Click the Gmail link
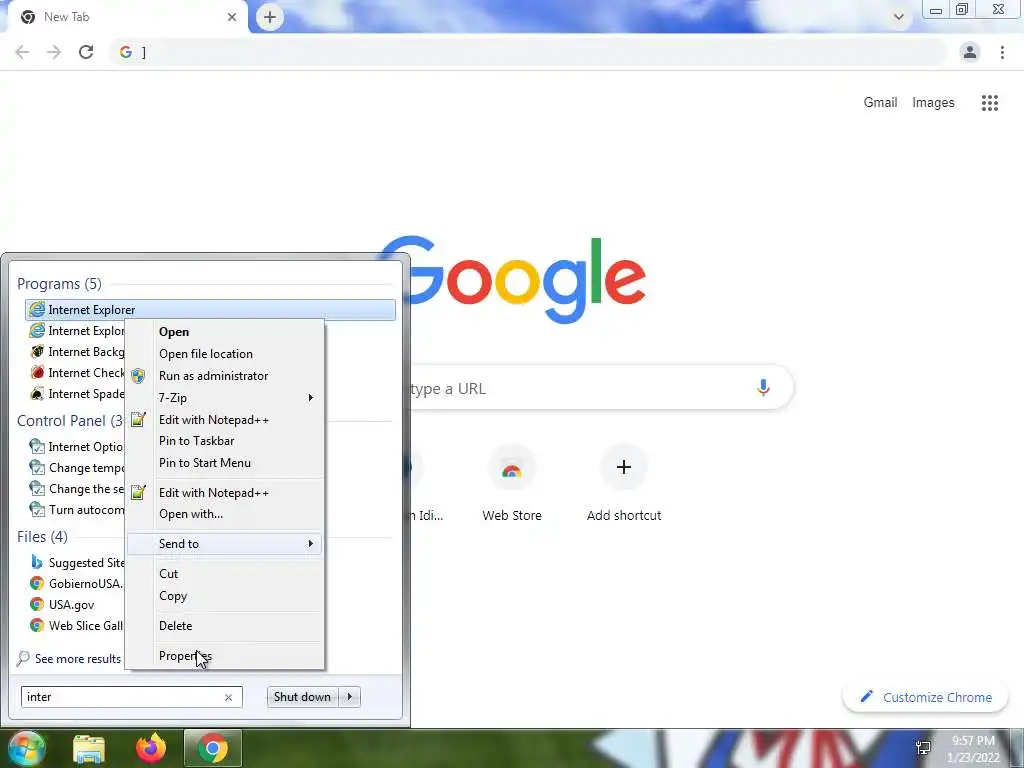1024x768 pixels. tap(880, 103)
